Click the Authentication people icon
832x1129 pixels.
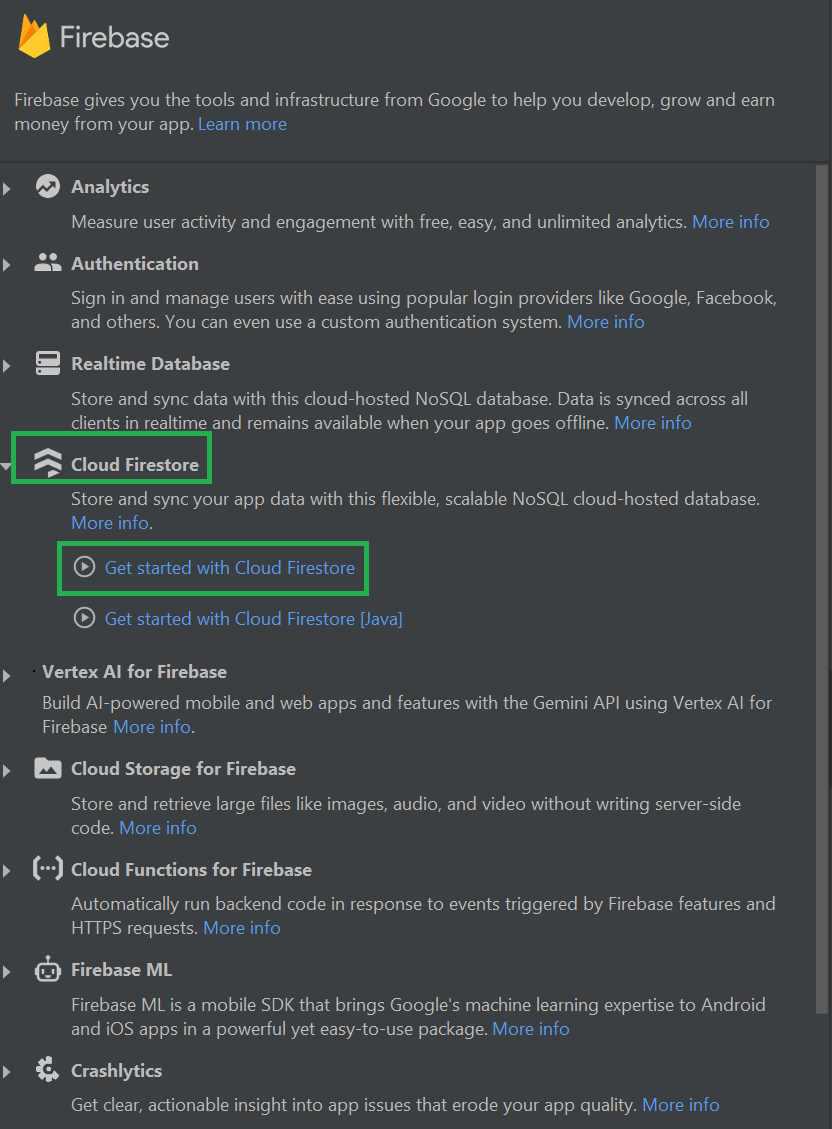(47, 263)
